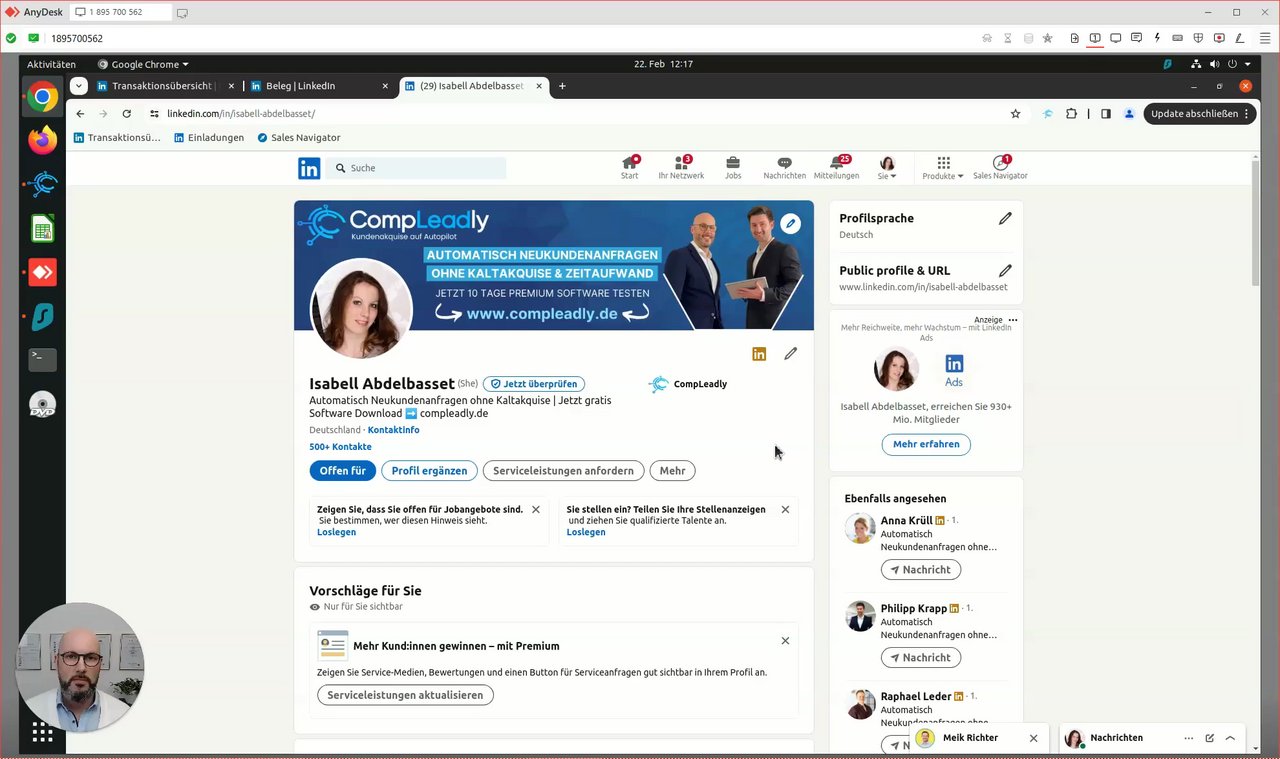Open the Sales Navigator bookmark
The image size is (1280, 759).
point(299,137)
